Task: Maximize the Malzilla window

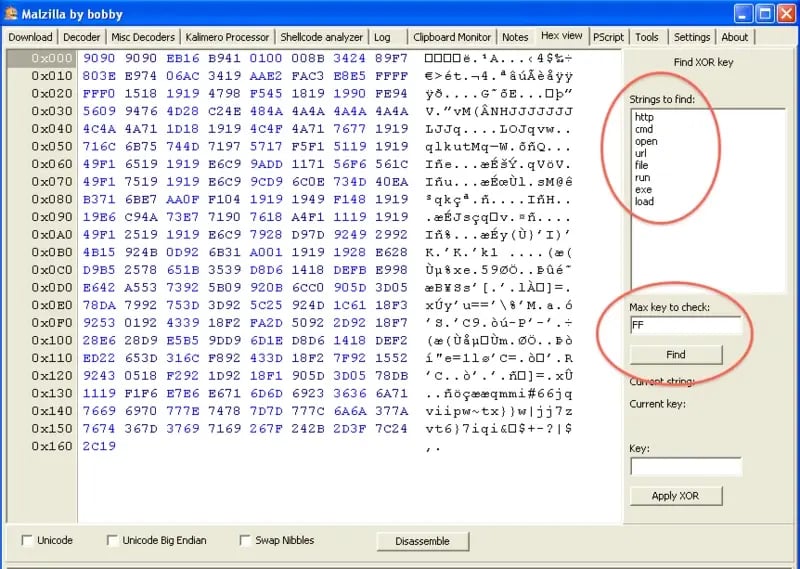Action: point(765,13)
